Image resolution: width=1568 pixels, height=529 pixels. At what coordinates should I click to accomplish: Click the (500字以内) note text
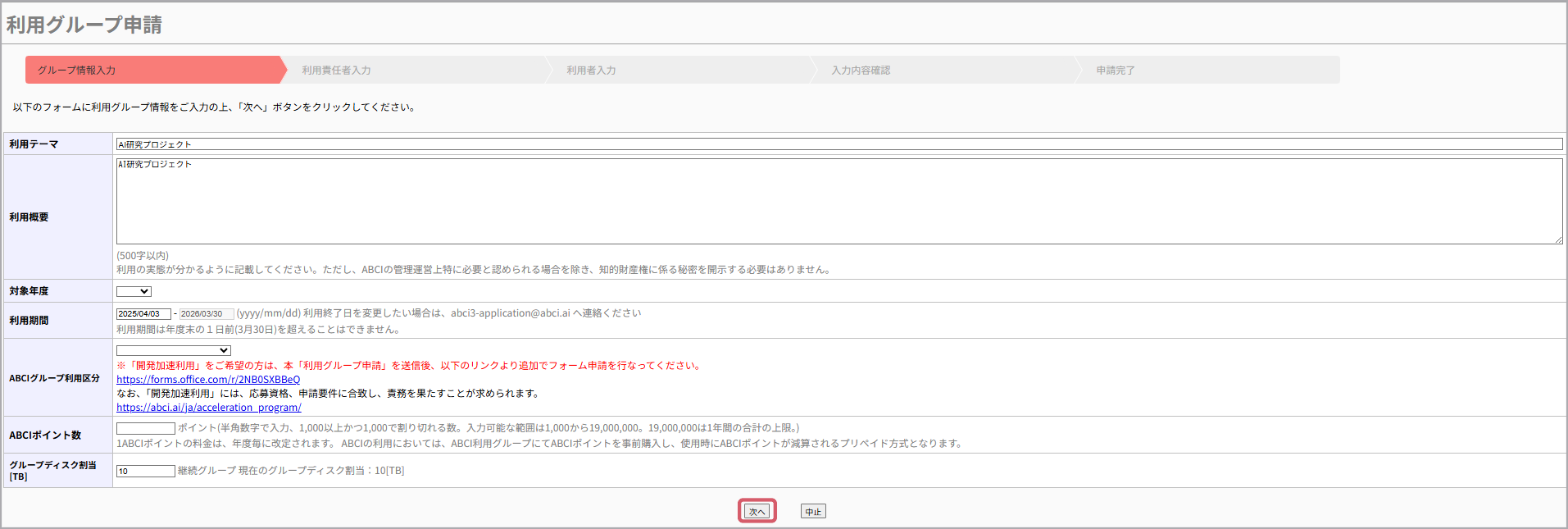(143, 256)
